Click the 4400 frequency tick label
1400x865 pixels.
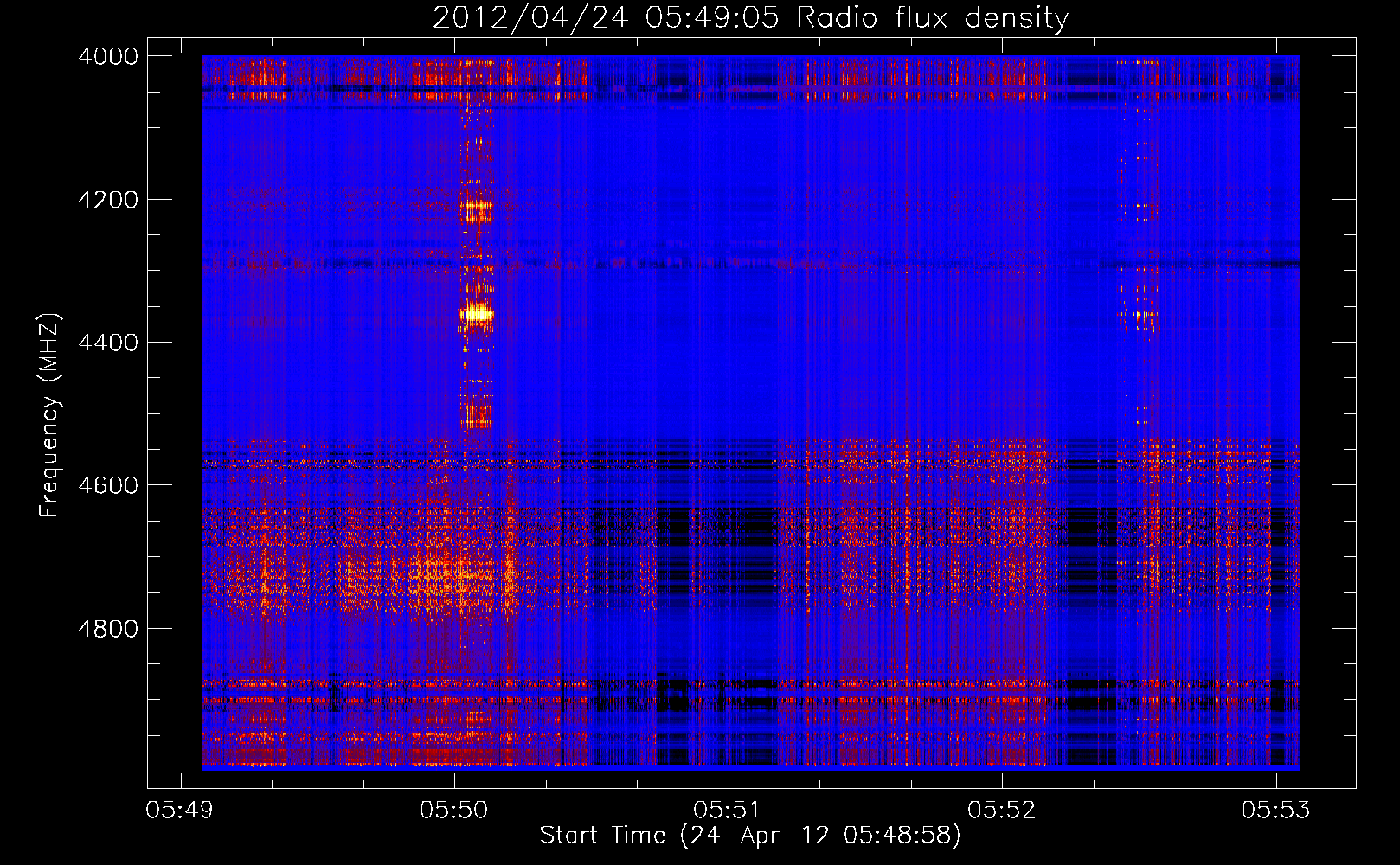pos(108,343)
